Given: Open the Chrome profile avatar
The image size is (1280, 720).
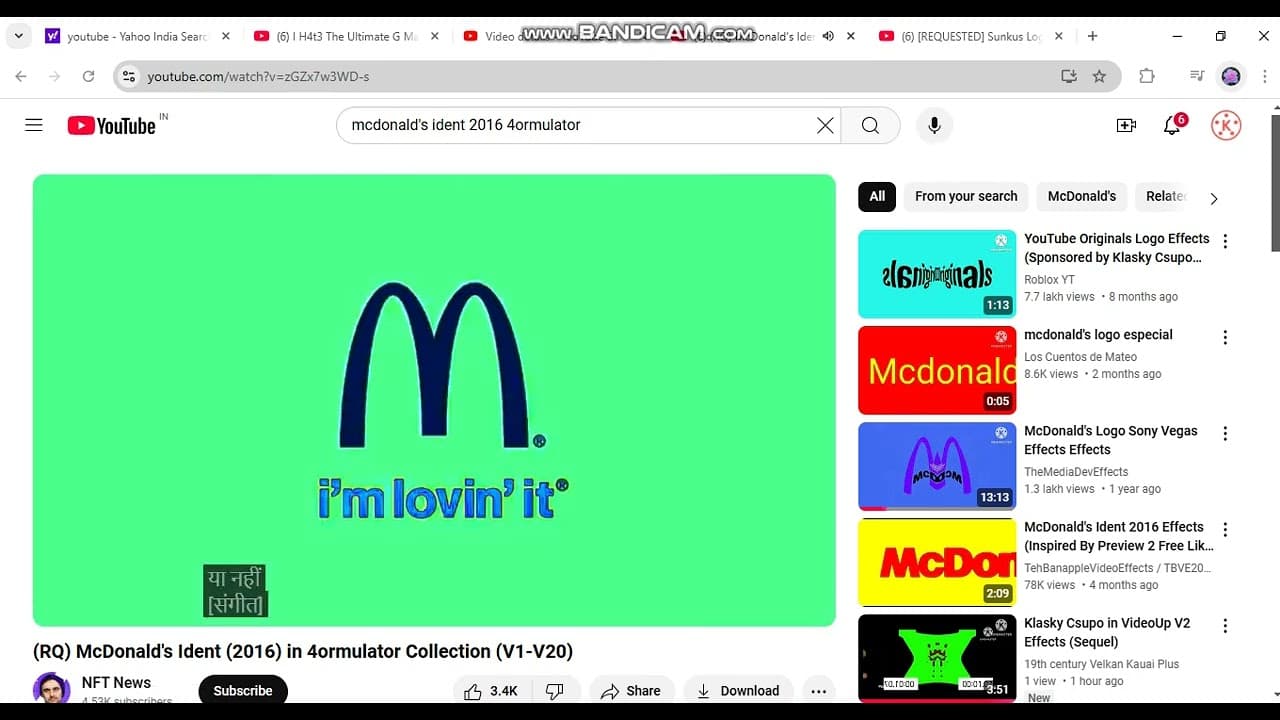Looking at the screenshot, I should (x=1231, y=76).
